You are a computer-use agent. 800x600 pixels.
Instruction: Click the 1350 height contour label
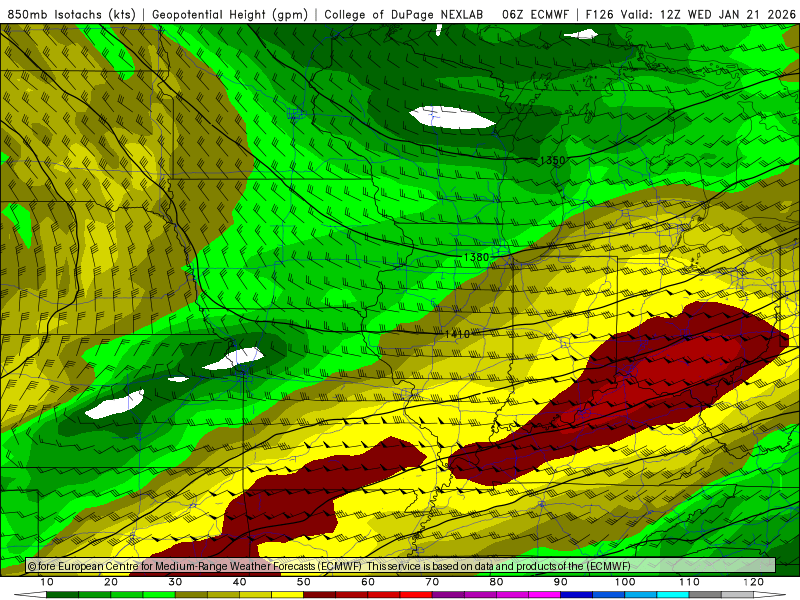[x=553, y=160]
